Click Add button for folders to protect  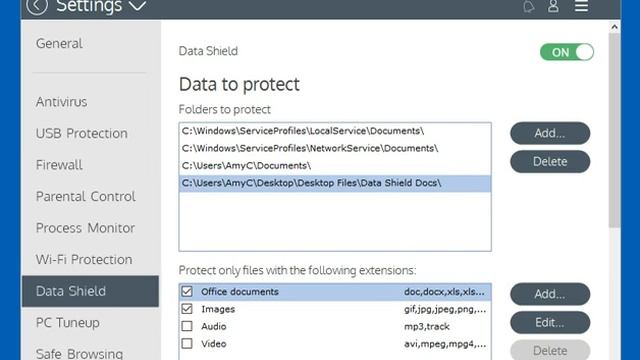tap(550, 133)
